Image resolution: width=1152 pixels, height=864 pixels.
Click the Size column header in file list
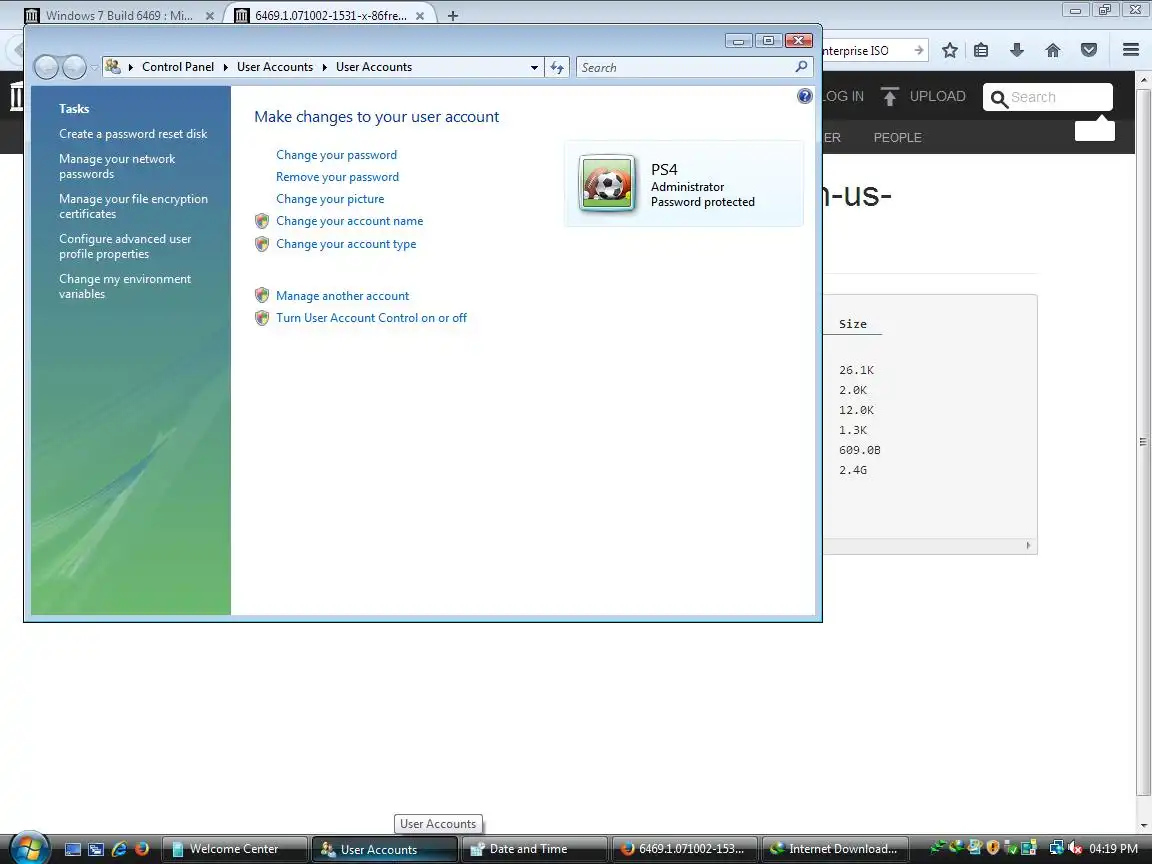click(x=852, y=324)
